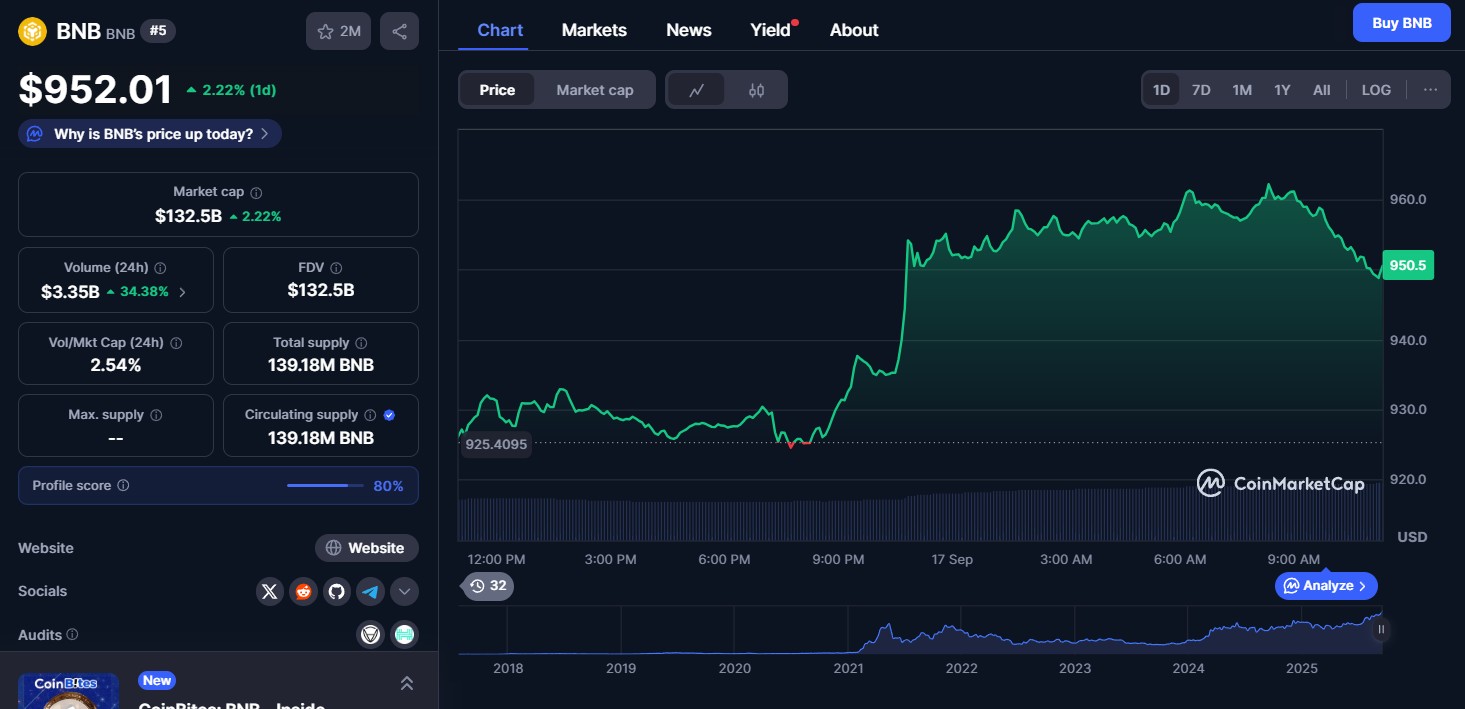Screen dimensions: 1465x709
Task: Click the info icon beside Max. supply
Action: [156, 415]
